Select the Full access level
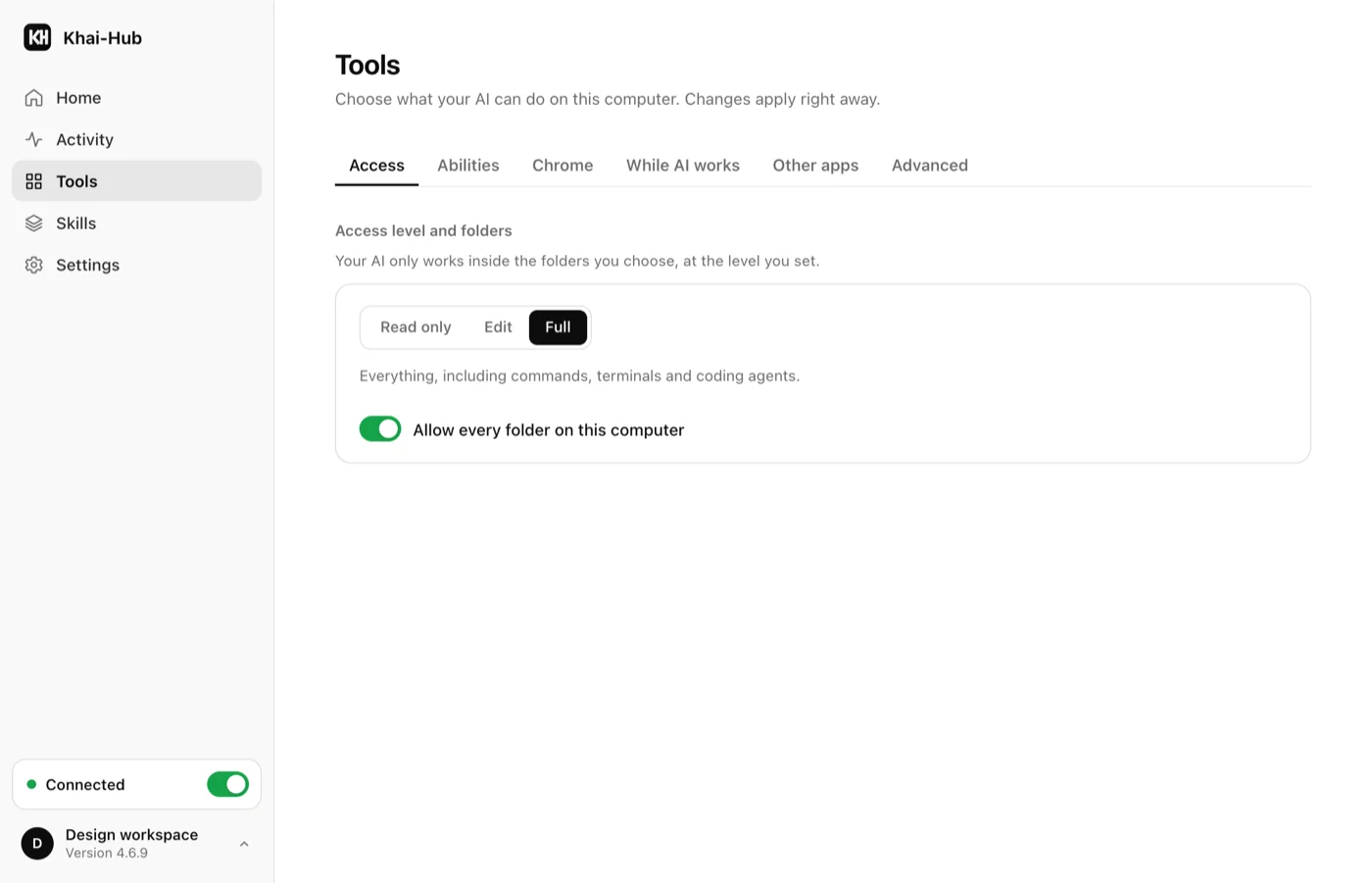The height and width of the screenshot is (883, 1372). tap(558, 327)
